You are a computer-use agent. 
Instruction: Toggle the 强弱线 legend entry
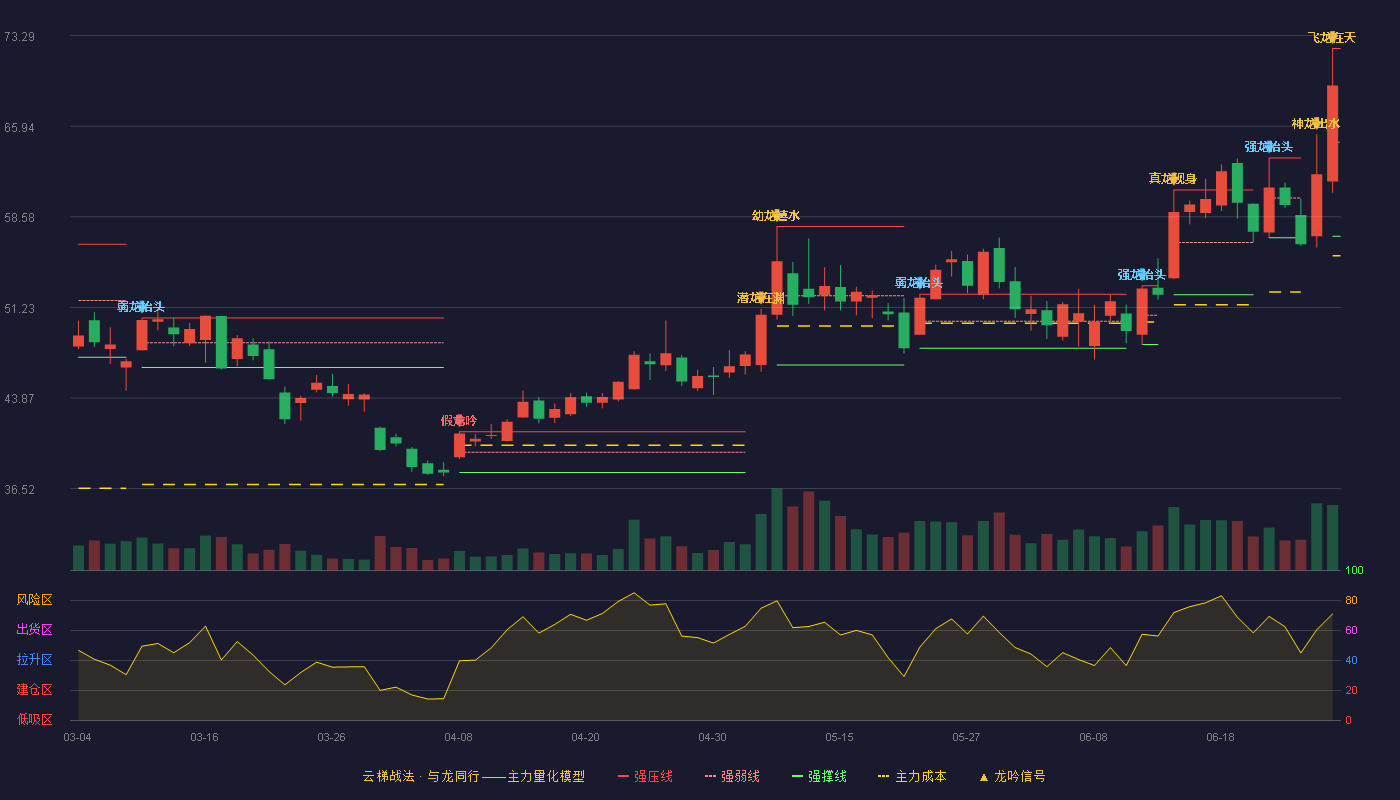pos(732,776)
